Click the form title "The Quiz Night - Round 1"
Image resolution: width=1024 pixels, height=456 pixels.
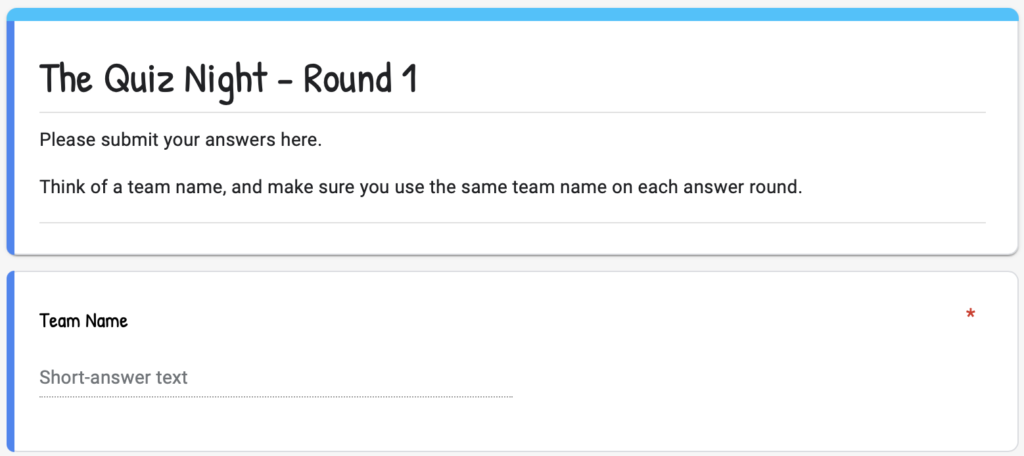pos(228,79)
